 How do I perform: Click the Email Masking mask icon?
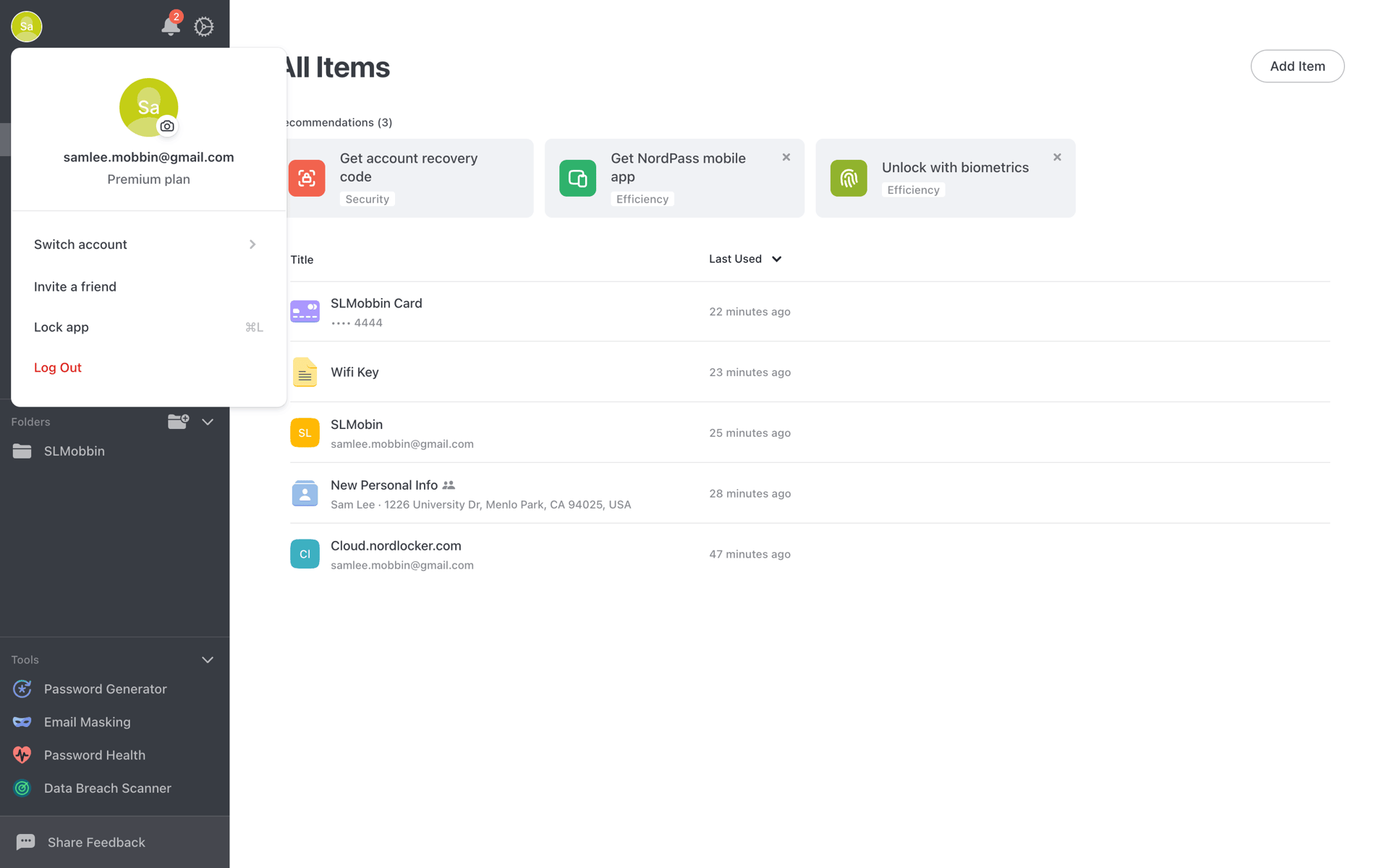tap(22, 722)
